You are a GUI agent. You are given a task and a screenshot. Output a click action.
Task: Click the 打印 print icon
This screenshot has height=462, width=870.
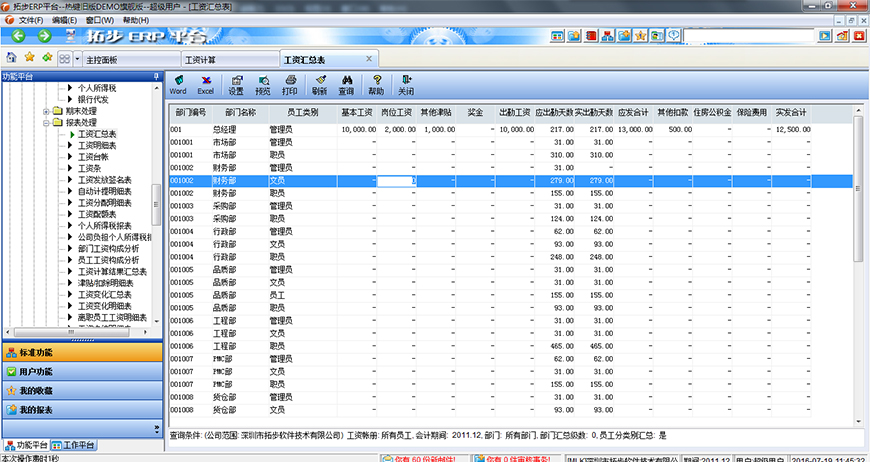coord(289,84)
